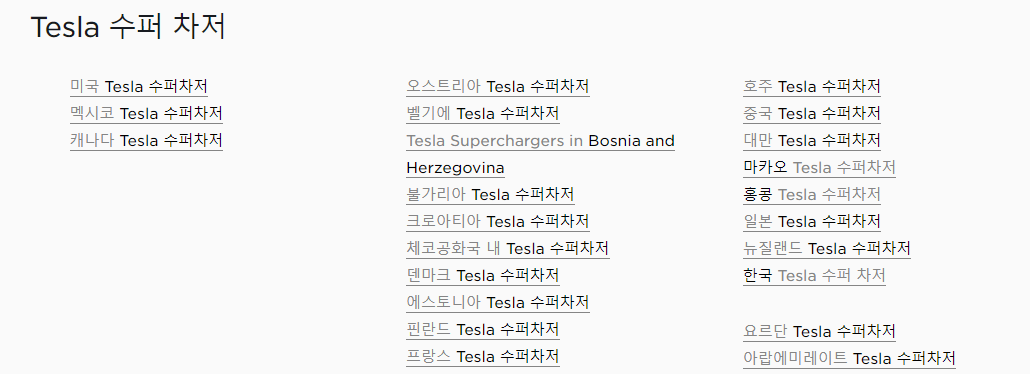Open the 멕시코 Tesla 수퍼차저 link
Screen dimensions: 1030x374
(x=146, y=114)
